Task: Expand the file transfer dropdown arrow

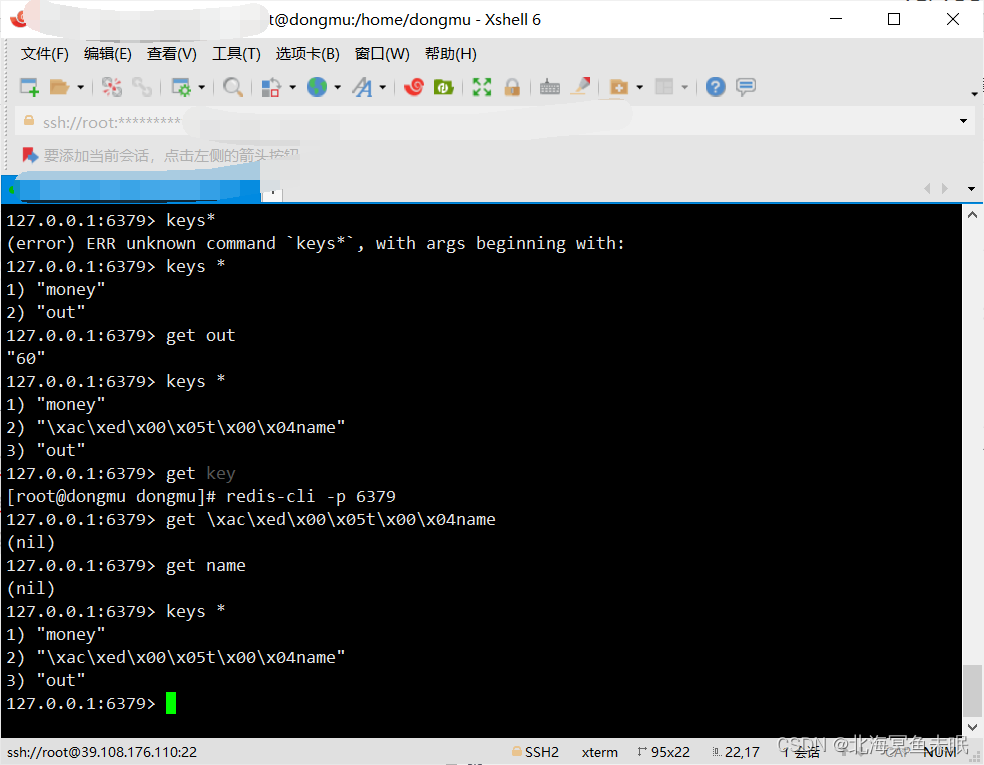Action: 292,87
